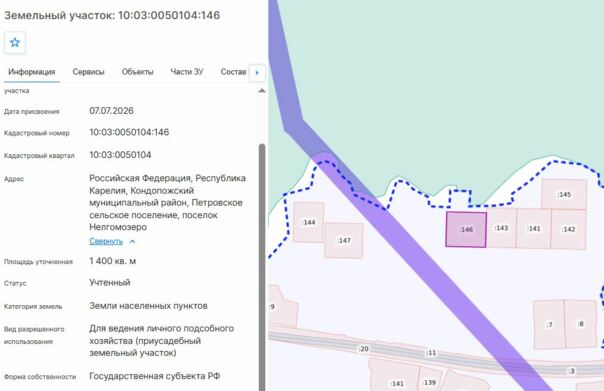604x391 pixels.
Task: Select parcel :143 on map
Action: tap(501, 228)
